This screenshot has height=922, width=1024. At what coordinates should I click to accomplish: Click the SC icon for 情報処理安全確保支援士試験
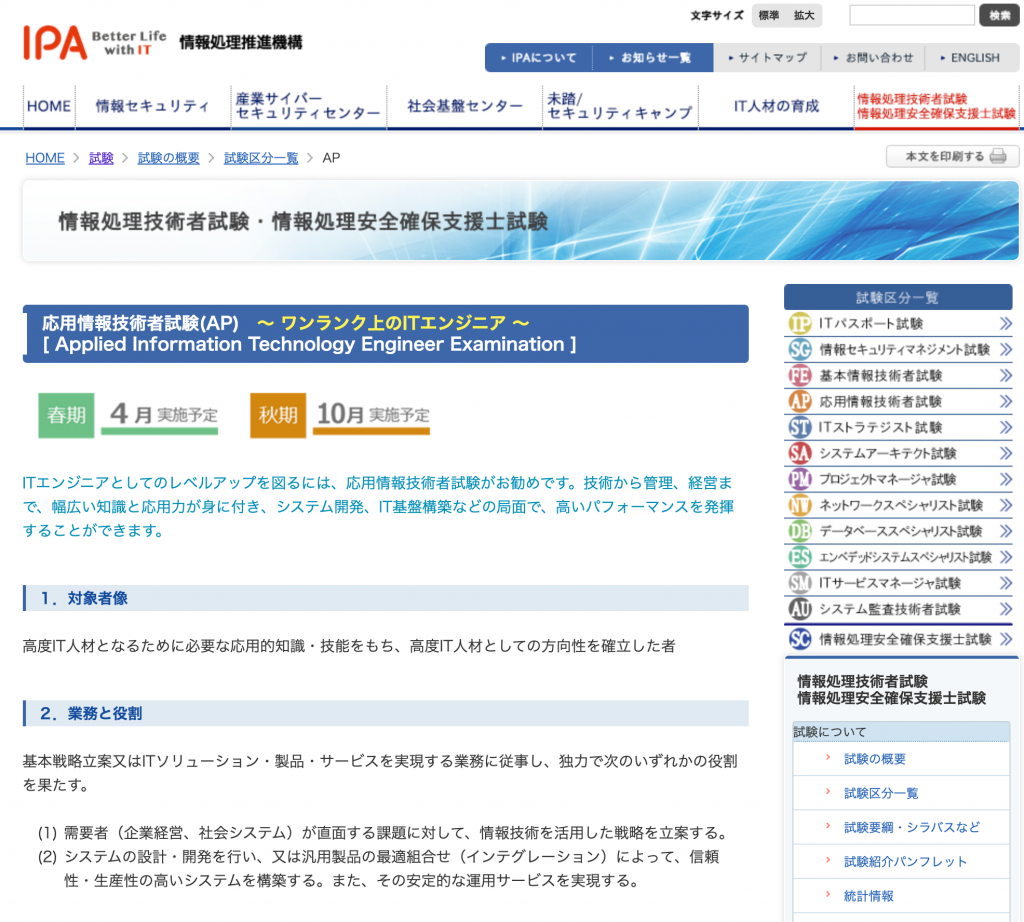pyautogui.click(x=800, y=639)
